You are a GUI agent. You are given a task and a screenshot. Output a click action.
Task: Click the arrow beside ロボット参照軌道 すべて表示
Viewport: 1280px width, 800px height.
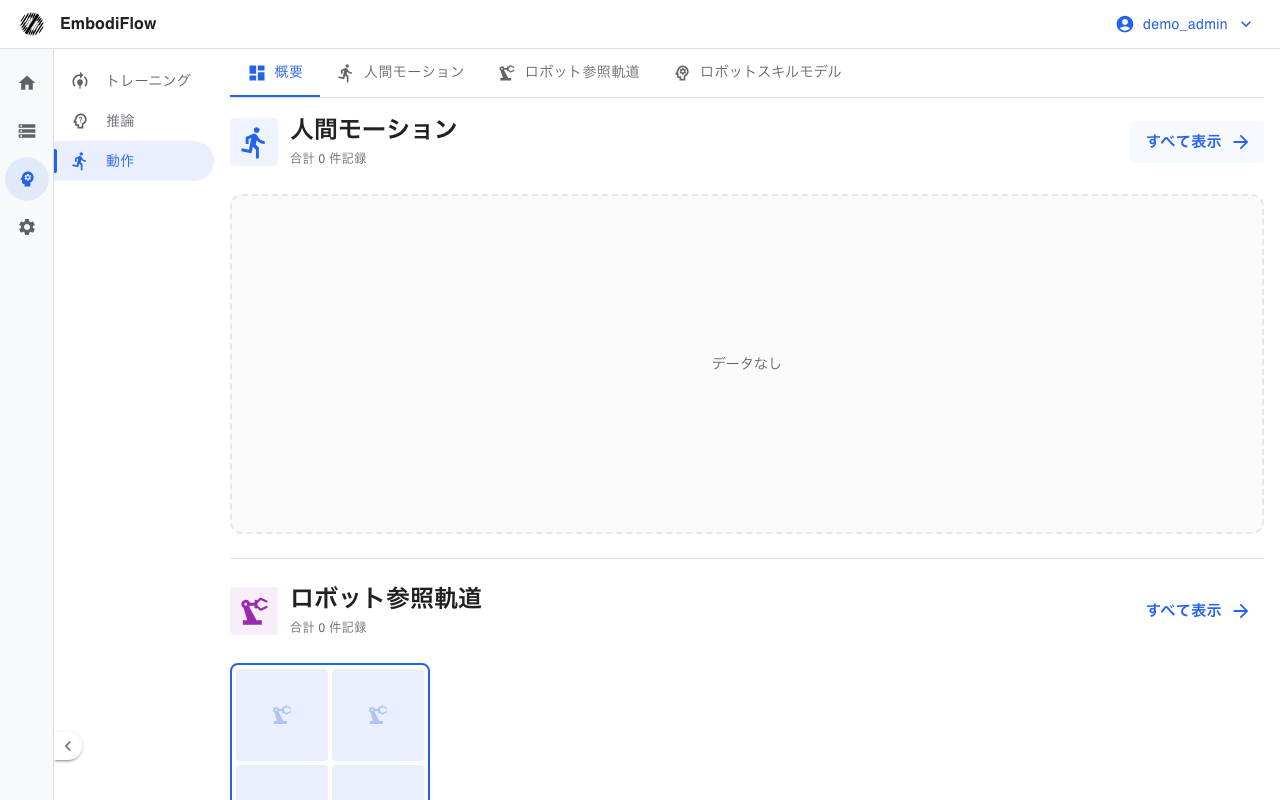[x=1241, y=611]
